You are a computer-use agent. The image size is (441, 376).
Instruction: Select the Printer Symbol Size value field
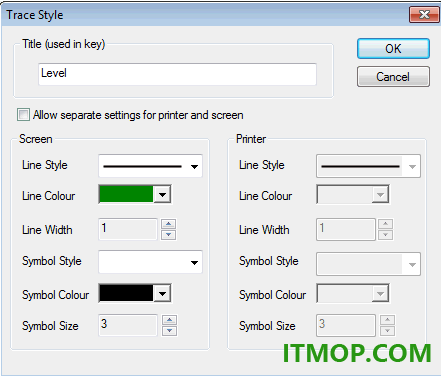coord(346,325)
